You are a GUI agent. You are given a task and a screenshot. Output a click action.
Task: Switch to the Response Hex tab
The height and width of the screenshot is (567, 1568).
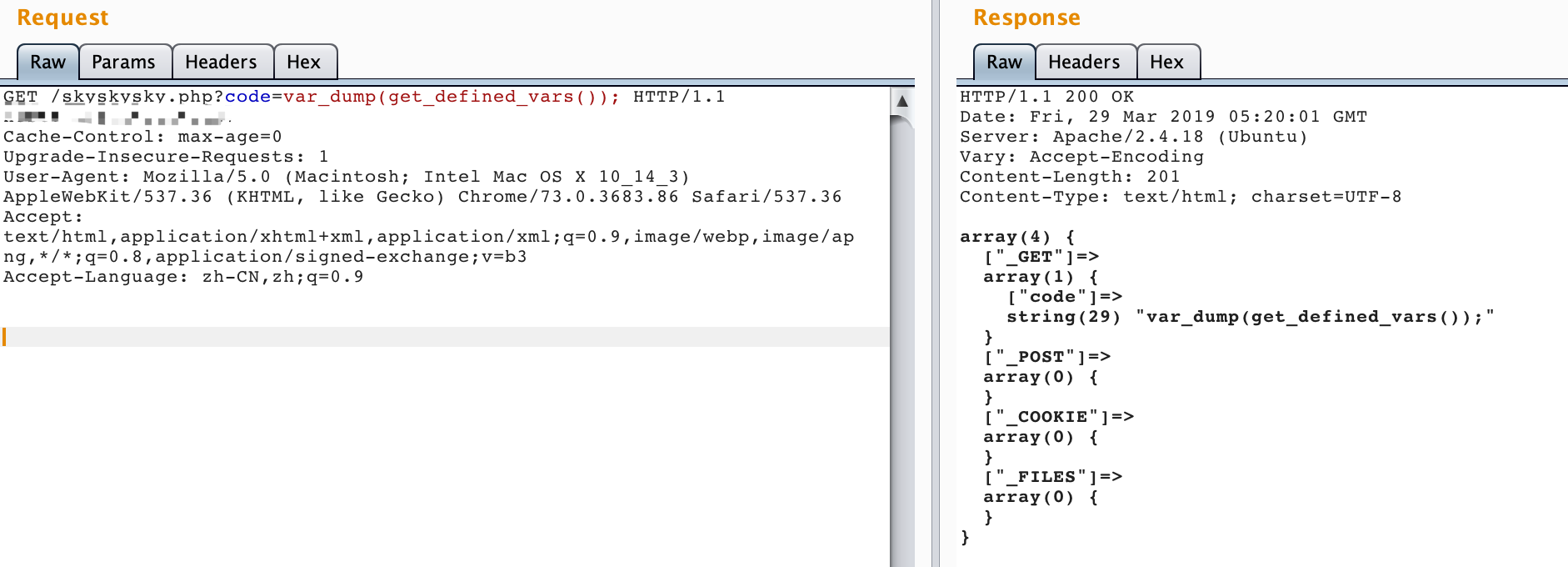tap(1166, 63)
